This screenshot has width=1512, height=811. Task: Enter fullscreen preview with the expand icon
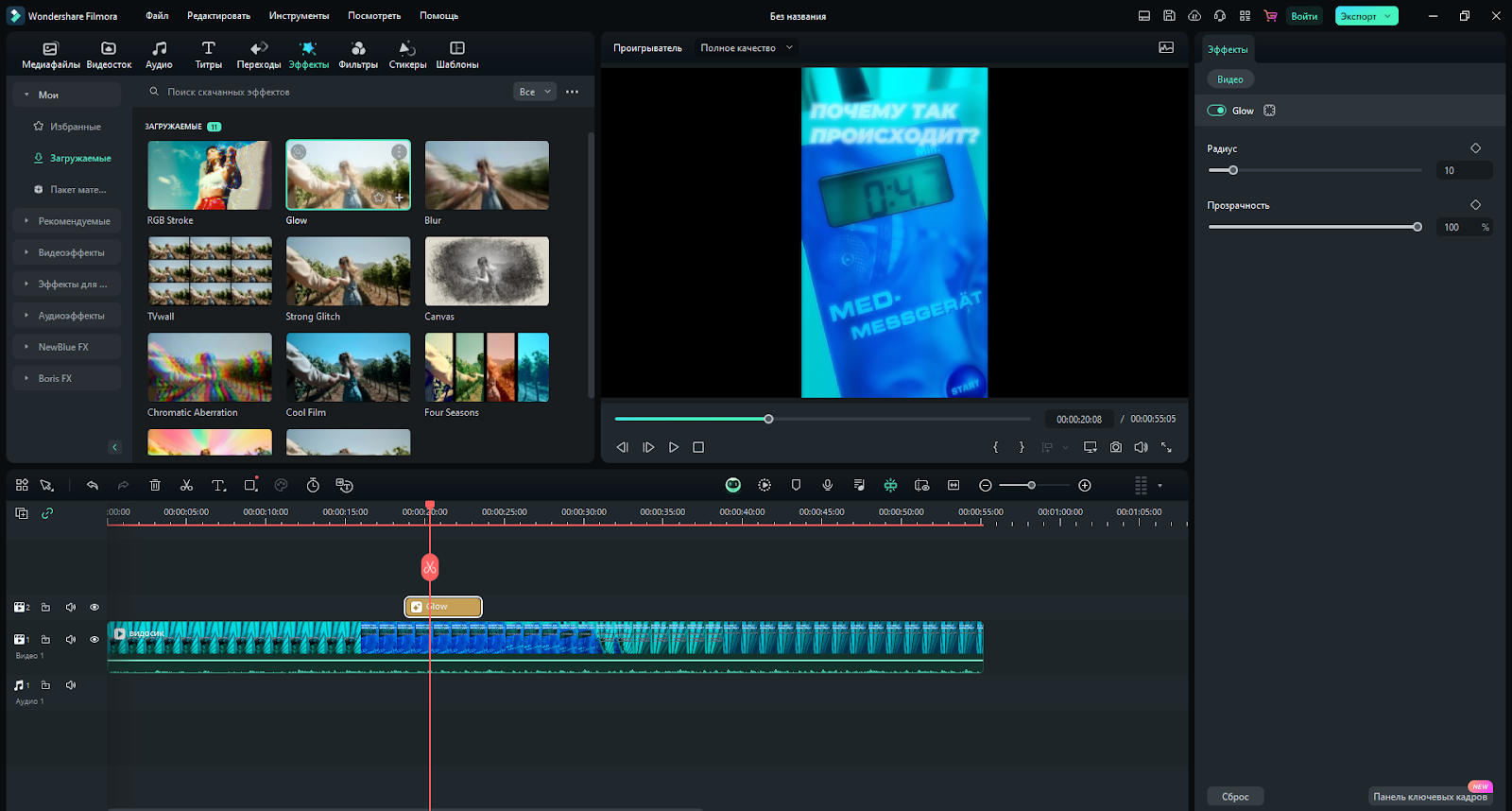coord(1166,447)
